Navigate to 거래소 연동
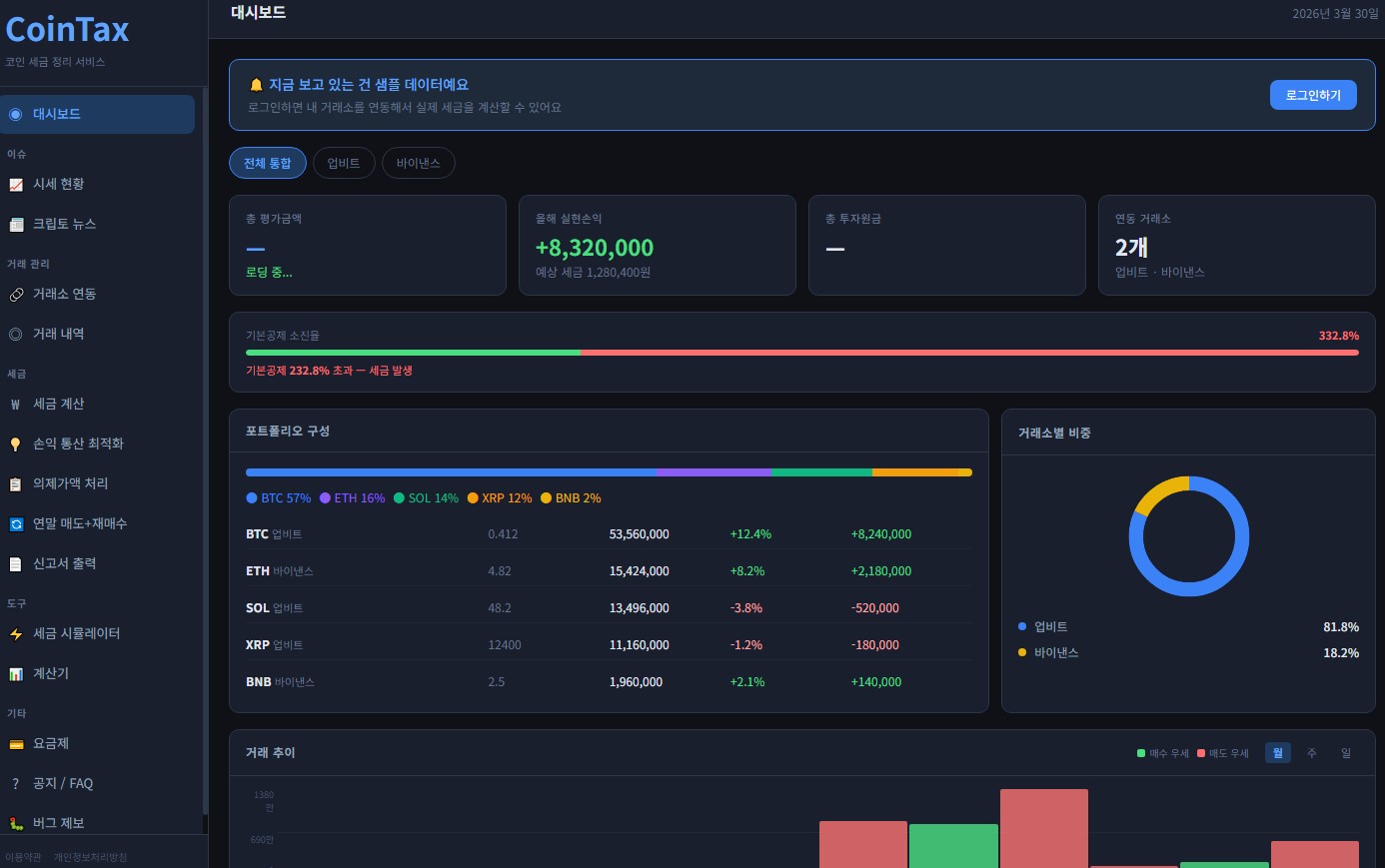Image resolution: width=1385 pixels, height=868 pixels. (x=98, y=294)
